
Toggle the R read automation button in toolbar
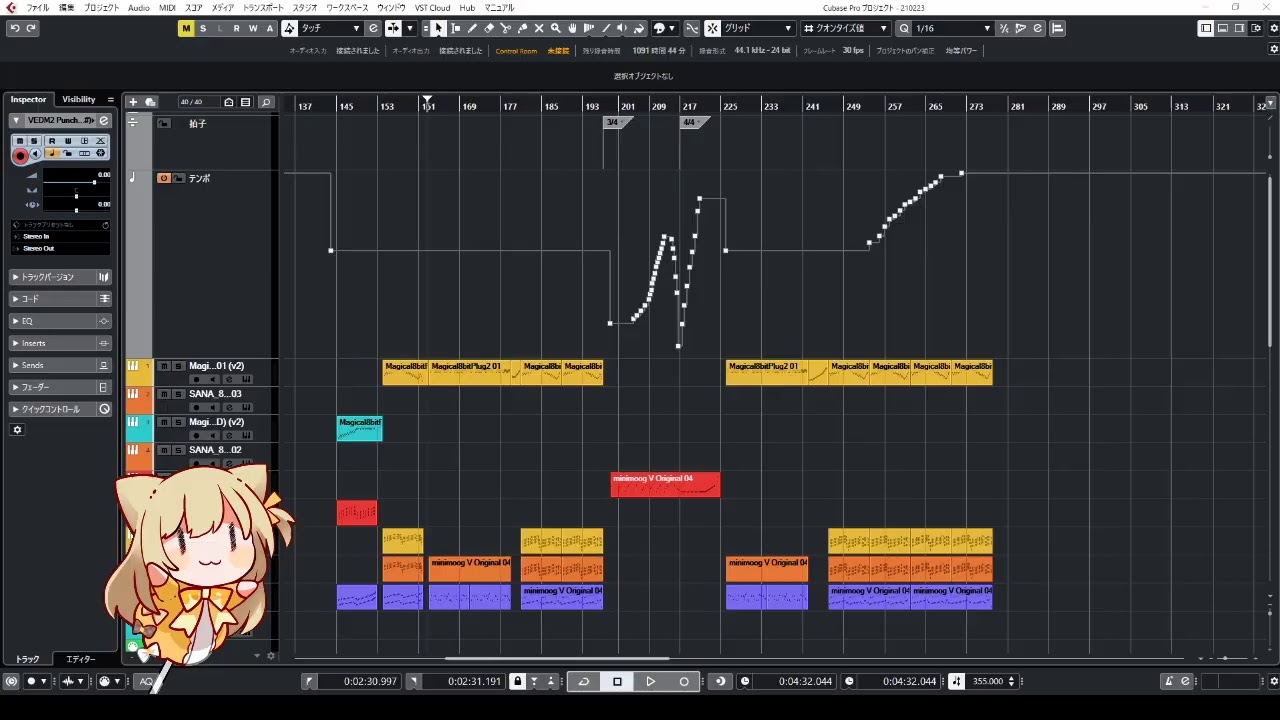(x=236, y=28)
